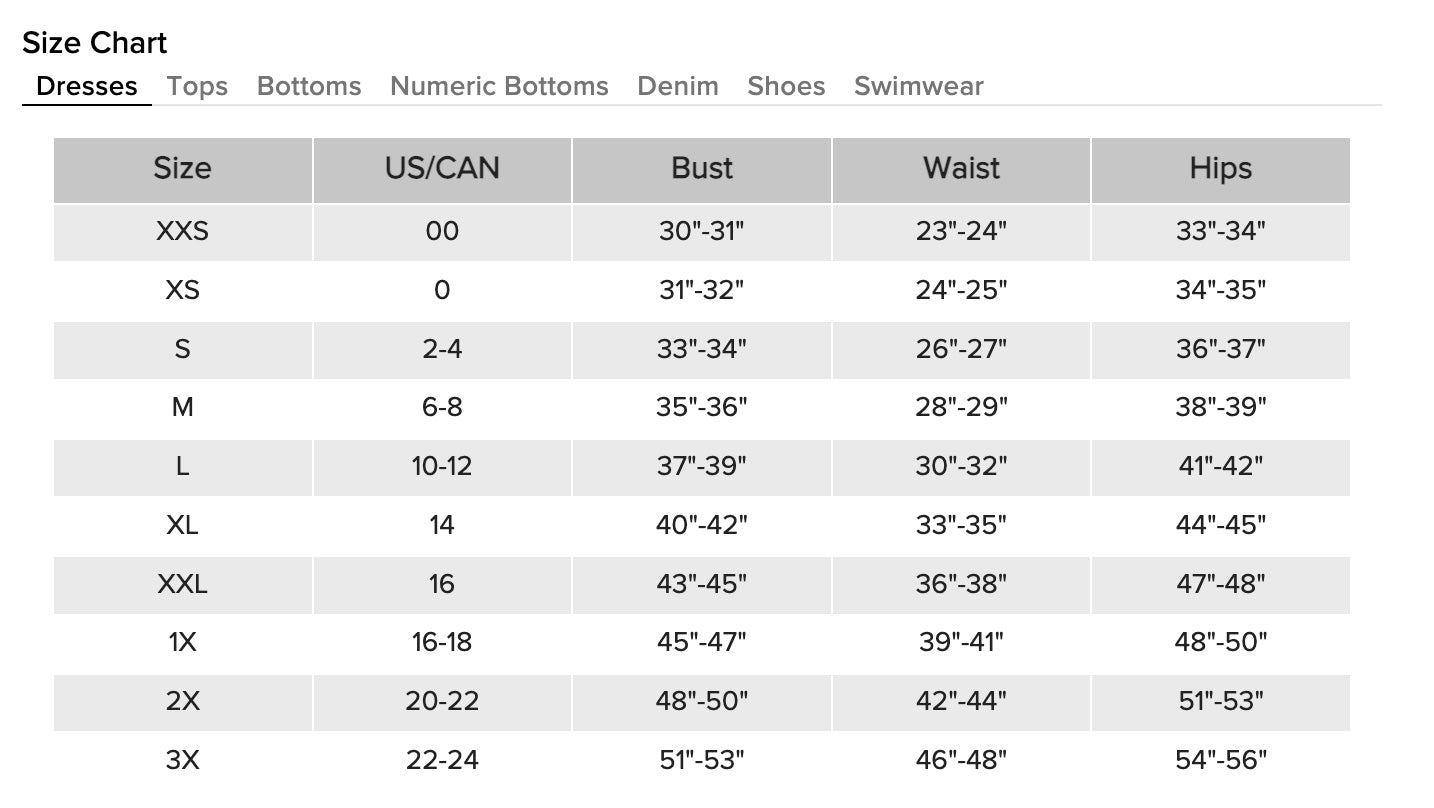
Task: Select the 3X size row label
Action: 182,760
